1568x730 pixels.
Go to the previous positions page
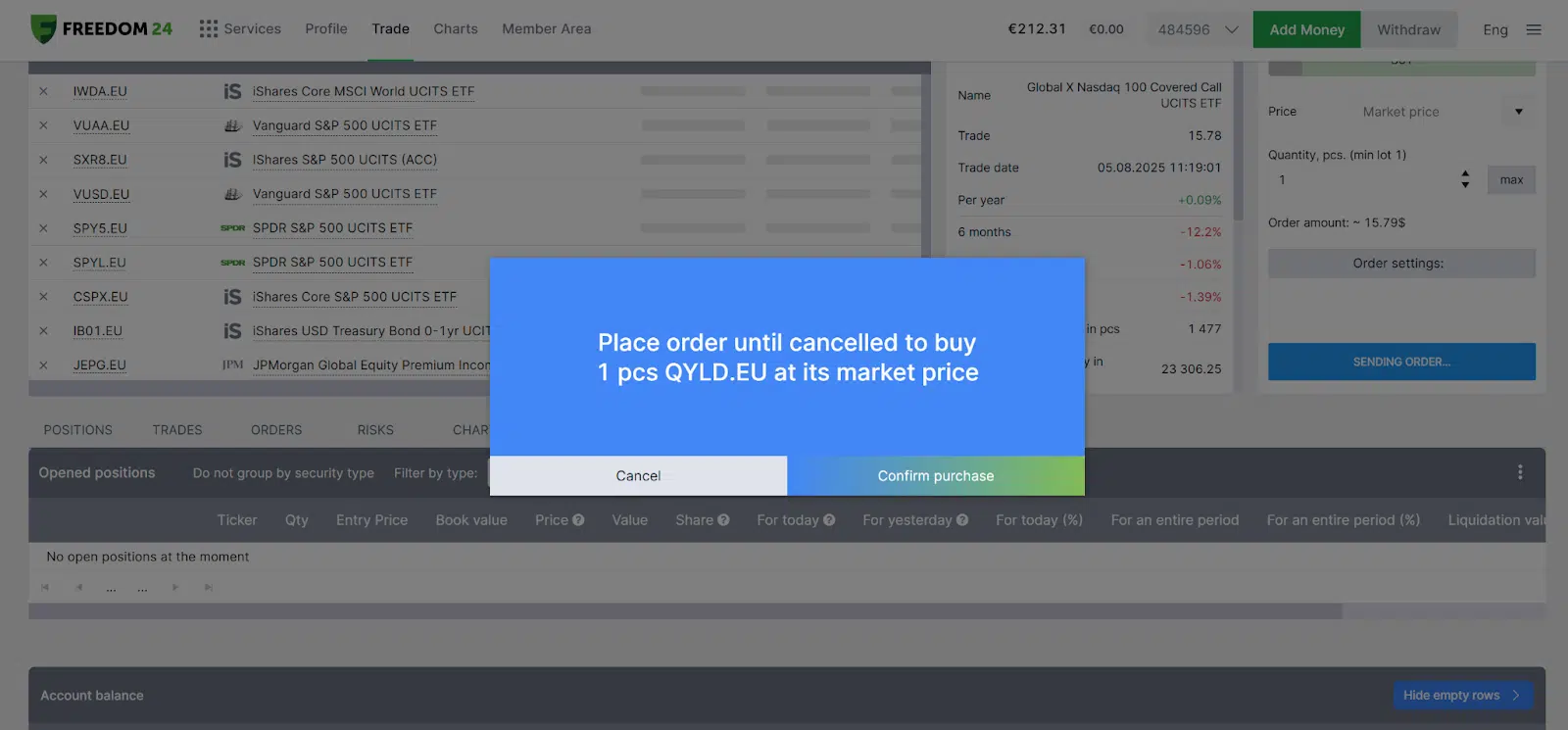click(78, 588)
